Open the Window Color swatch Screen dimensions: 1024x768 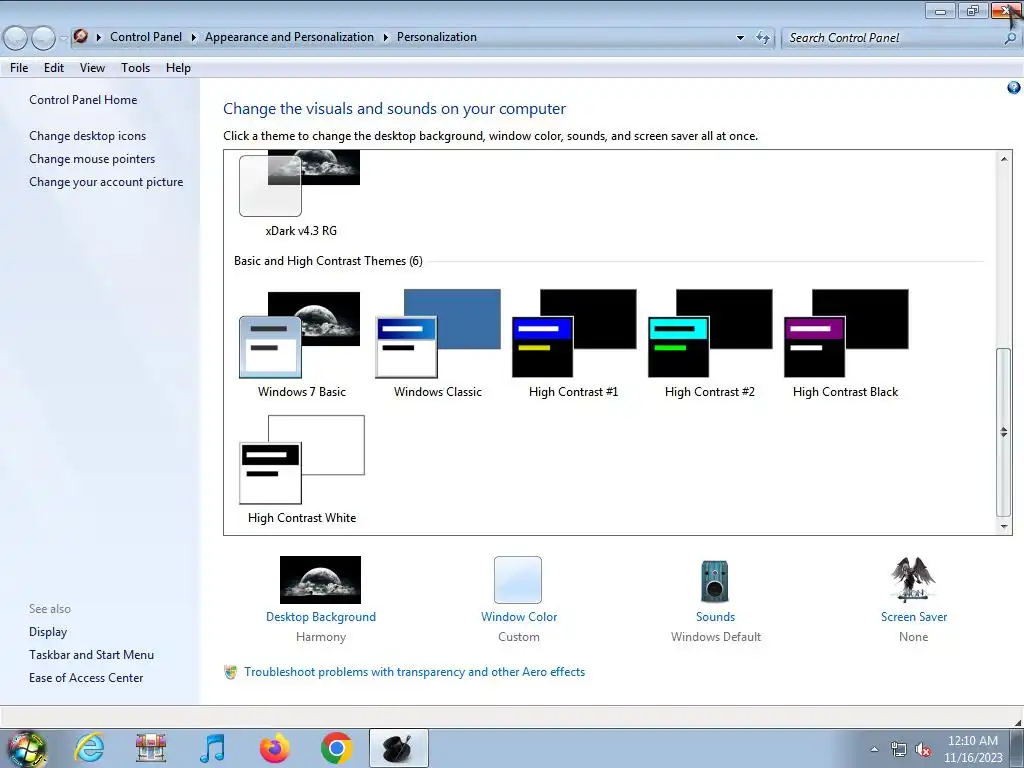(x=518, y=579)
